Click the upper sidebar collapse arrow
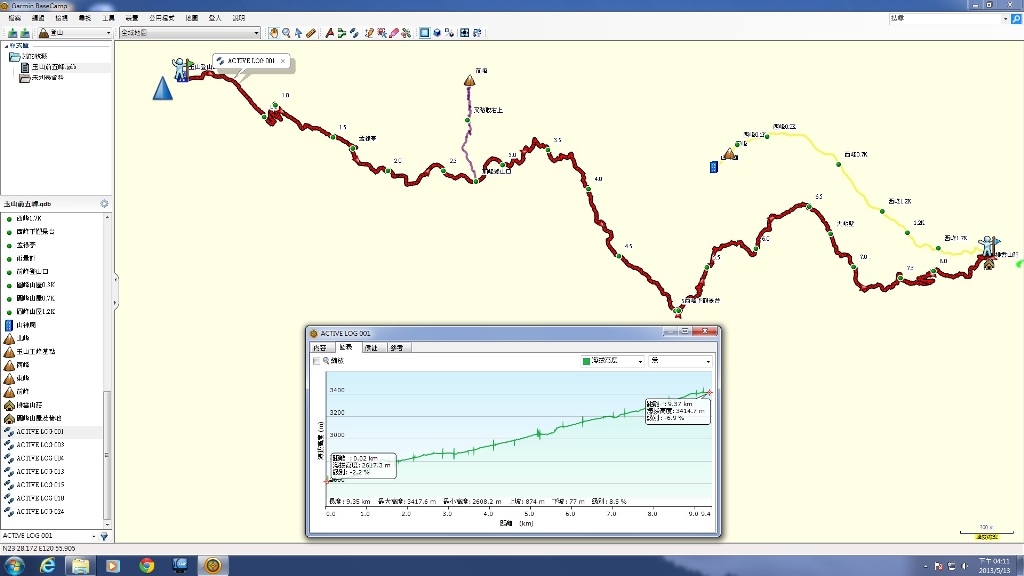 pos(116,279)
